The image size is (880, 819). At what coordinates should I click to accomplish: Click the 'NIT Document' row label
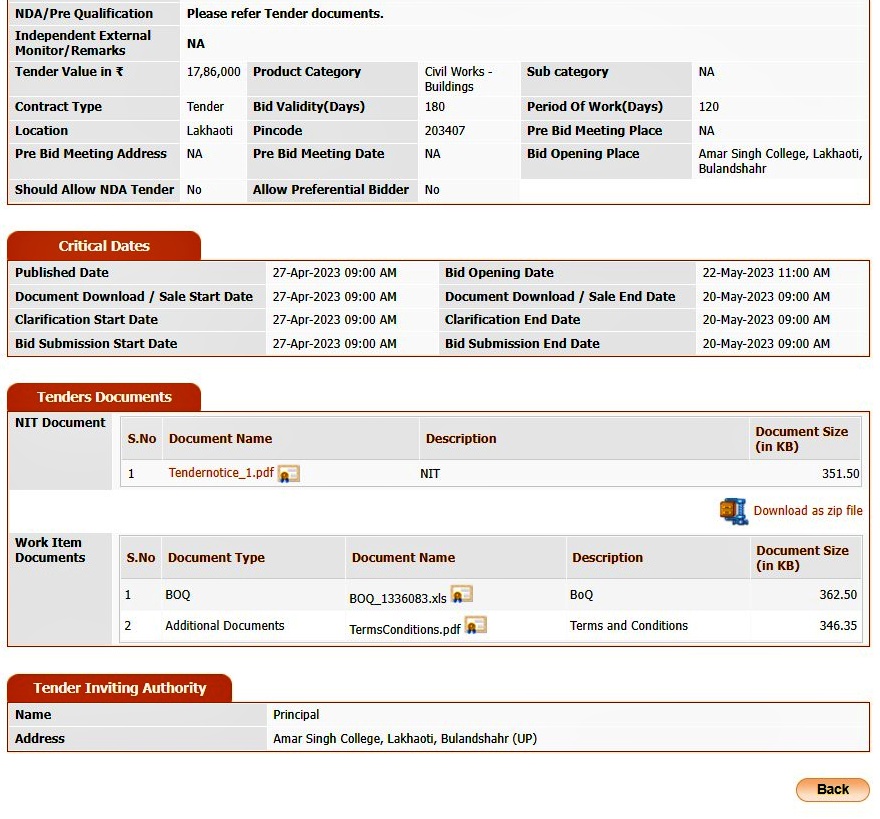click(60, 423)
